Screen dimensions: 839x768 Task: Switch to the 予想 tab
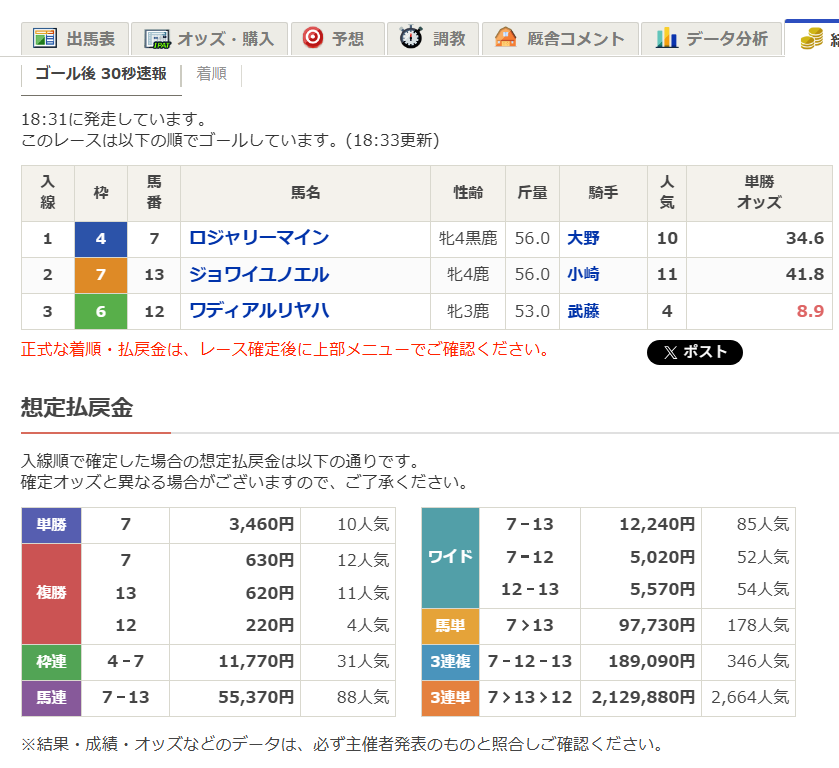coord(338,39)
